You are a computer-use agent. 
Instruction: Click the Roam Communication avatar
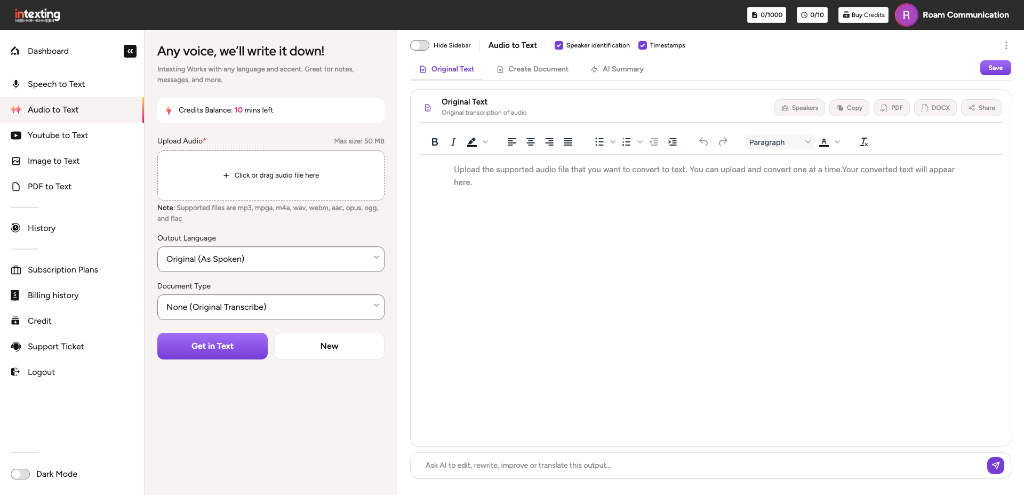pos(906,14)
